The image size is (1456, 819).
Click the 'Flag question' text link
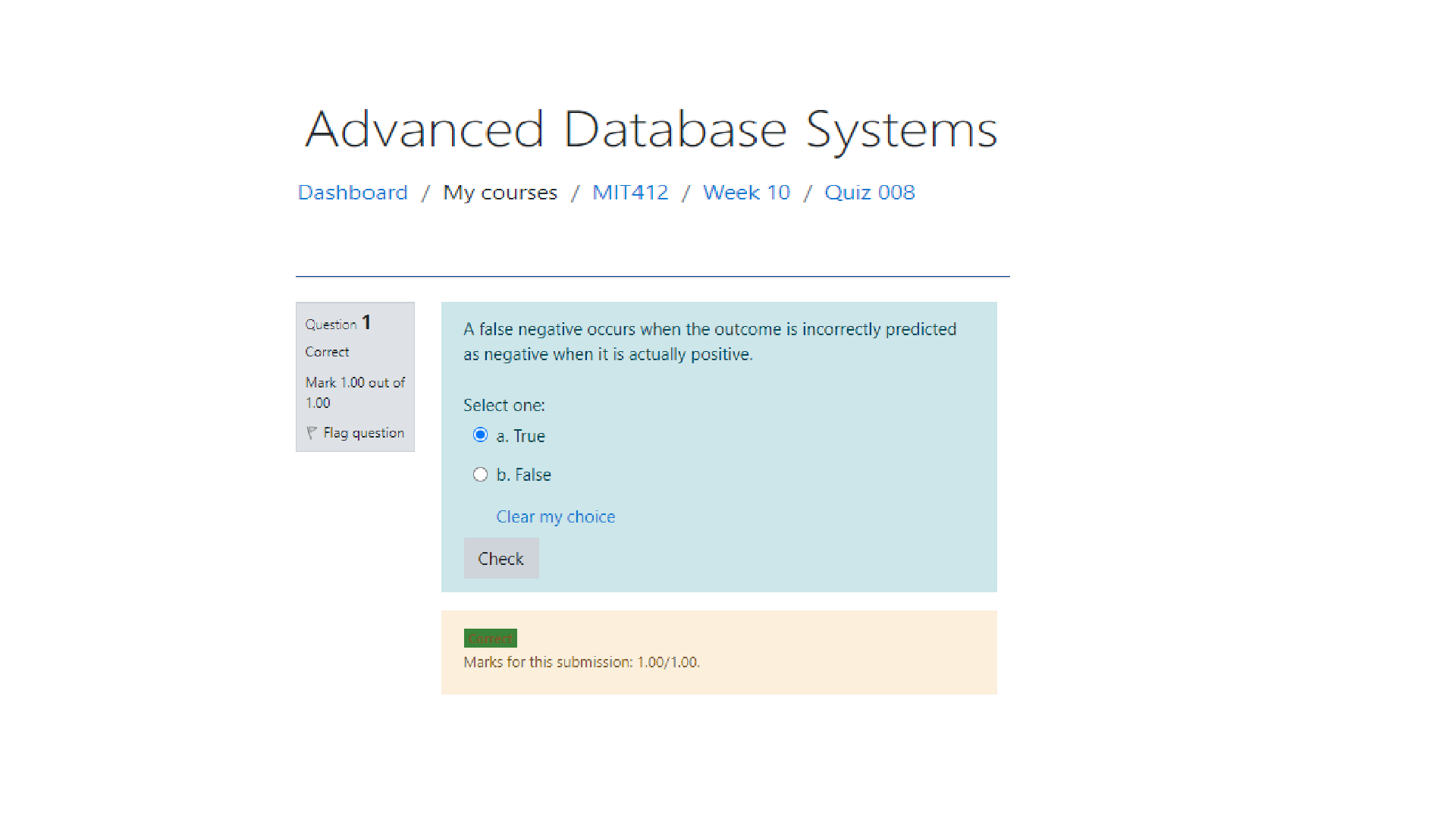(x=363, y=433)
